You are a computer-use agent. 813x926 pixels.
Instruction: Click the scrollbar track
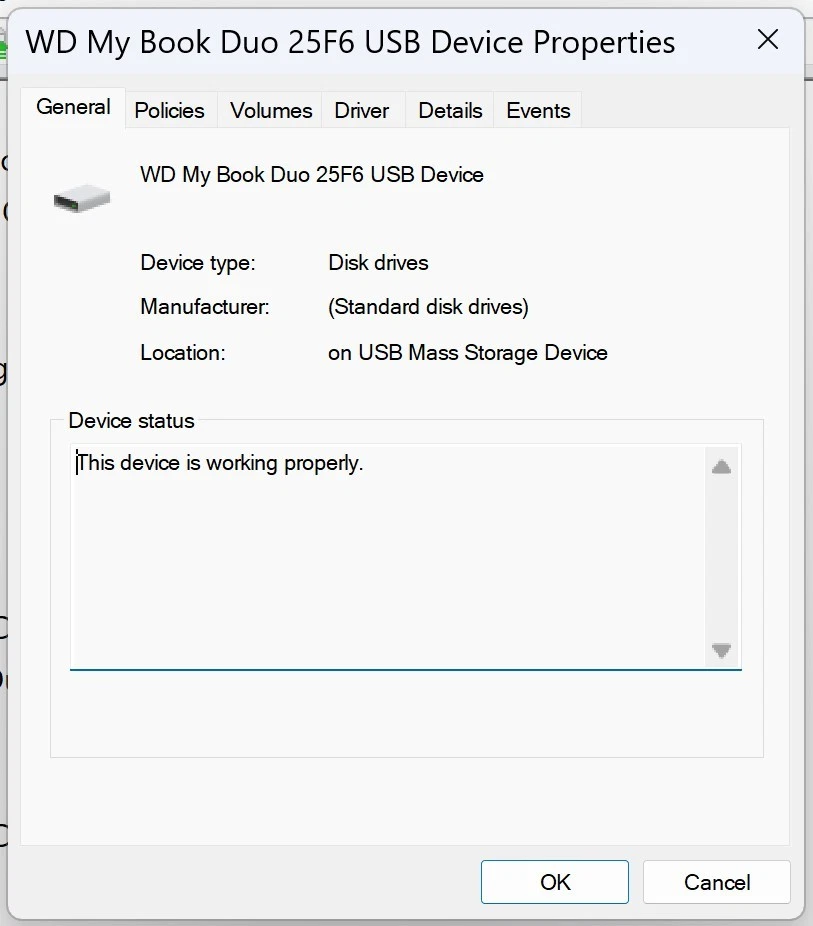[x=720, y=557]
